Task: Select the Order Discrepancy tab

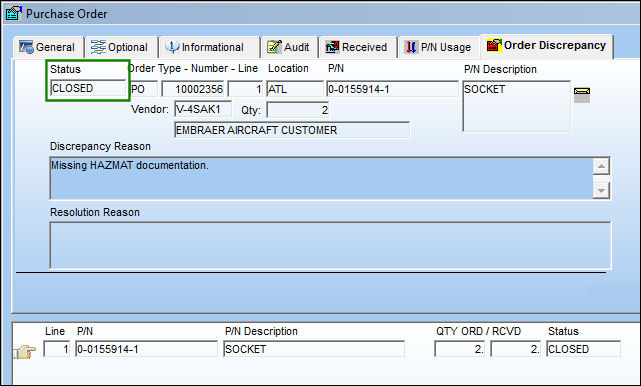Action: (546, 46)
